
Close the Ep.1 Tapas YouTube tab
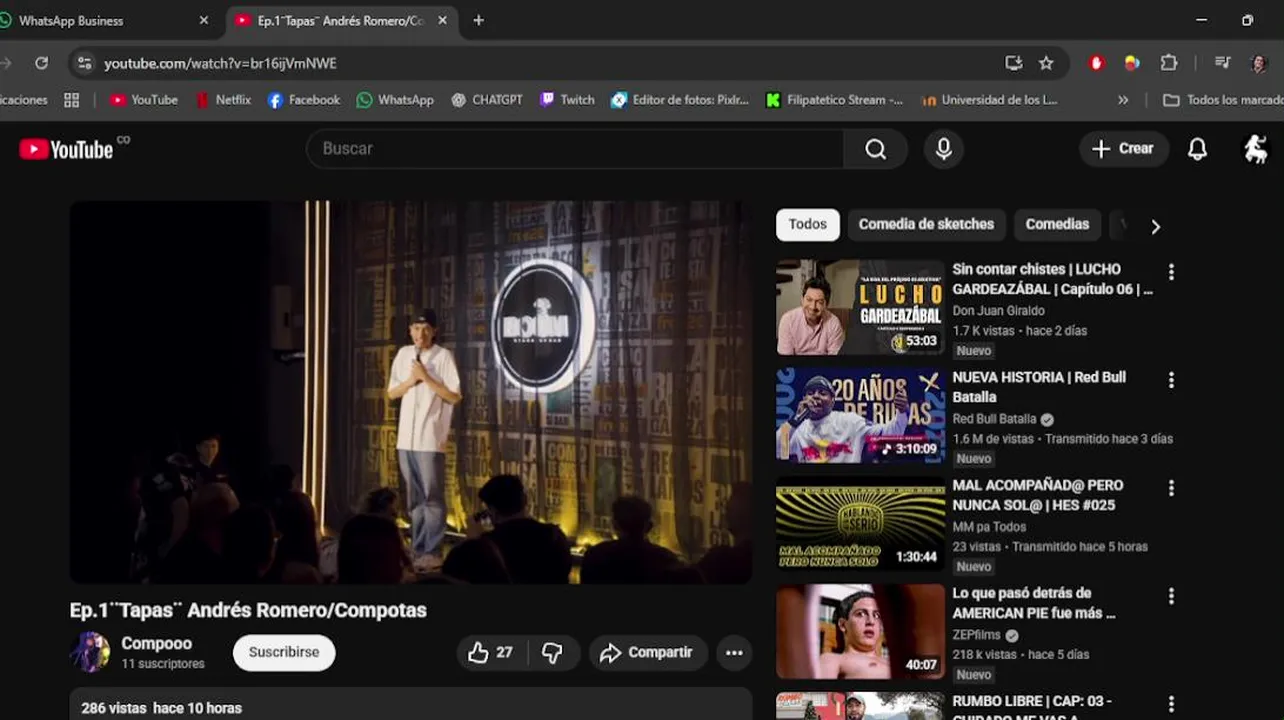pyautogui.click(x=442, y=20)
